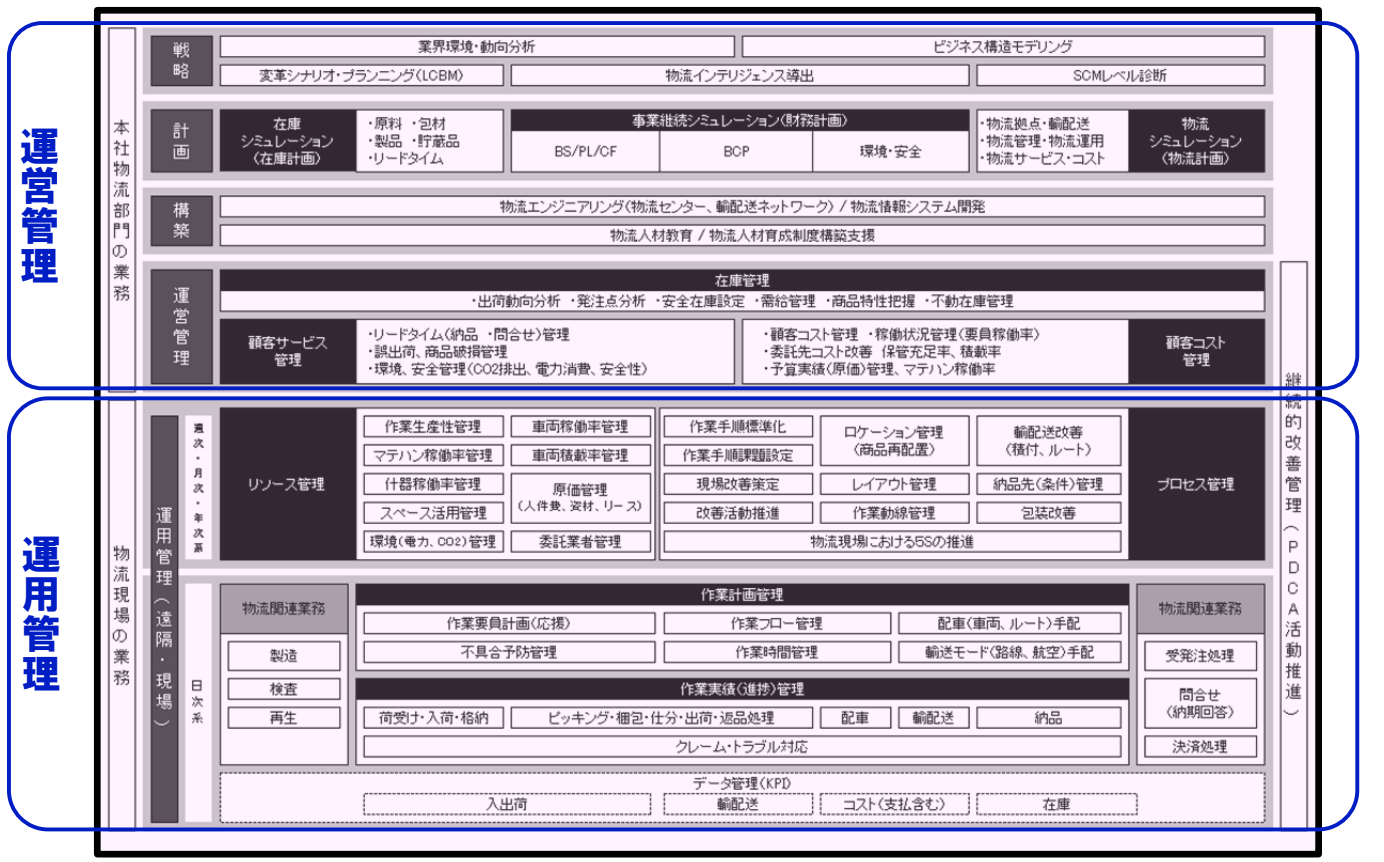
Task: Select SCMレベル診断 box
Action: [x=1120, y=75]
